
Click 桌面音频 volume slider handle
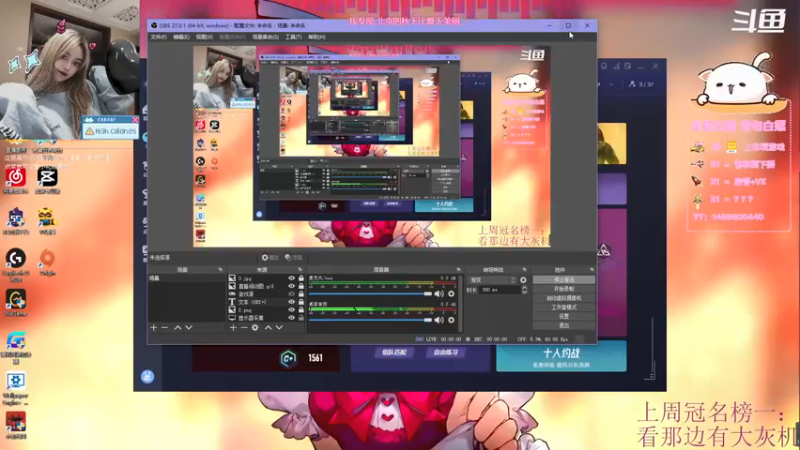click(x=428, y=320)
